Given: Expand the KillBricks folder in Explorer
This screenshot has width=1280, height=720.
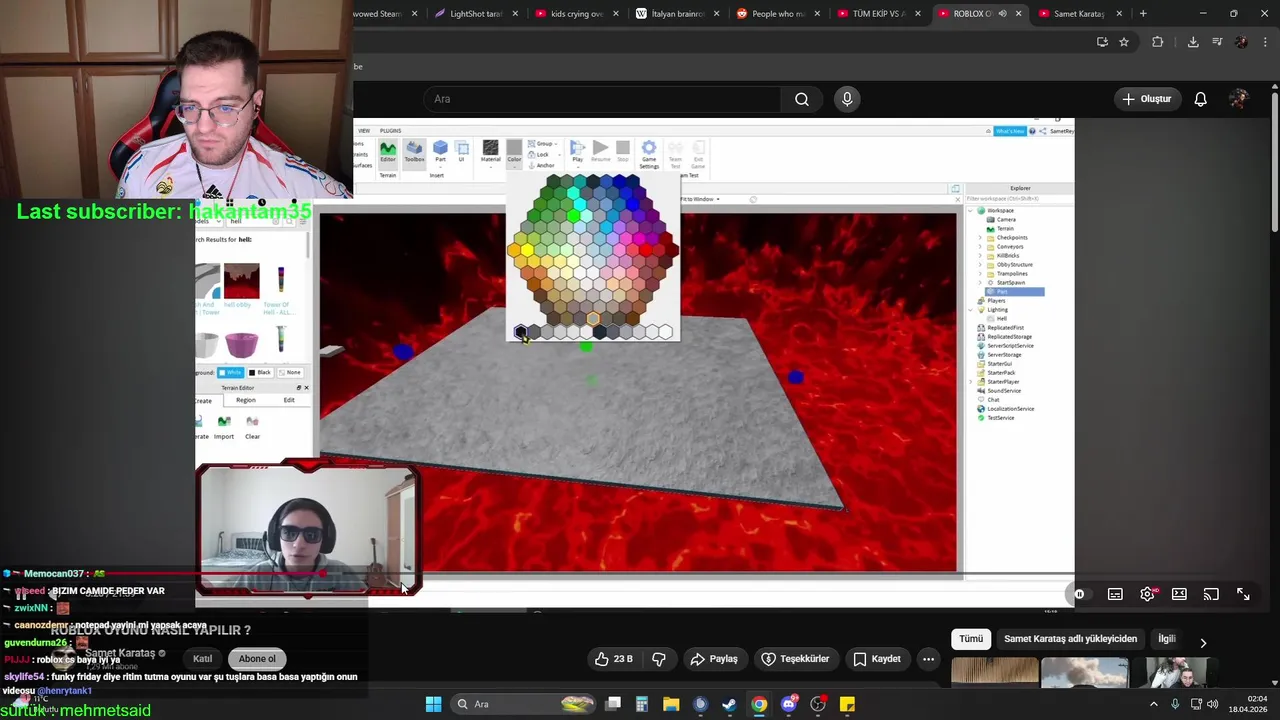Looking at the screenshot, I should [x=980, y=256].
